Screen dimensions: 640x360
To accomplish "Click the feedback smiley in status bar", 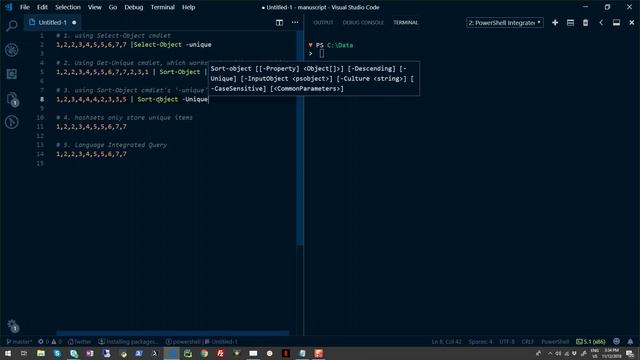I will (x=616, y=341).
